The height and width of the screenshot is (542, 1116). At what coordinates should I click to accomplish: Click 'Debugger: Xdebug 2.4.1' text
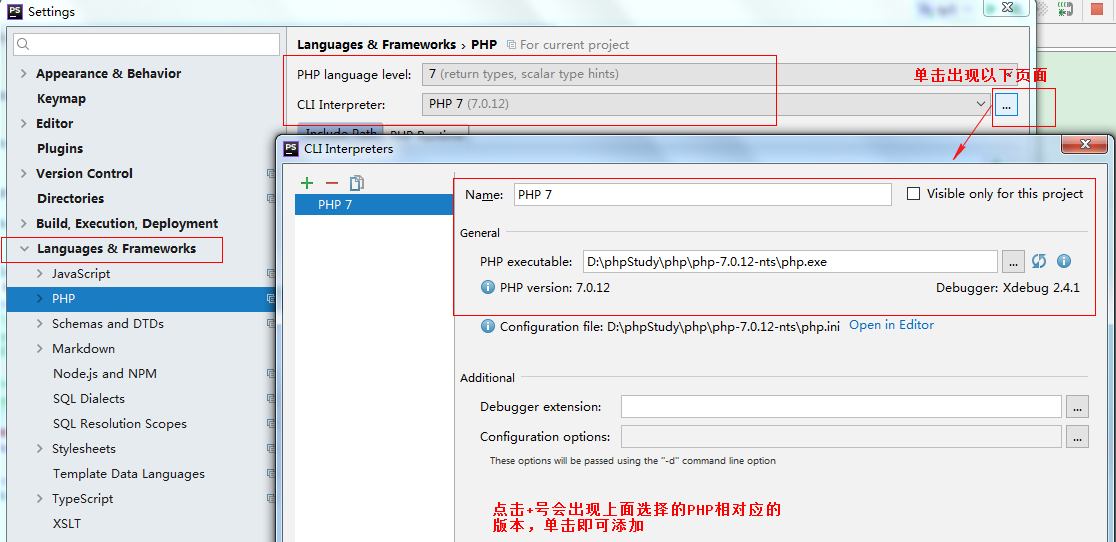click(x=1008, y=288)
